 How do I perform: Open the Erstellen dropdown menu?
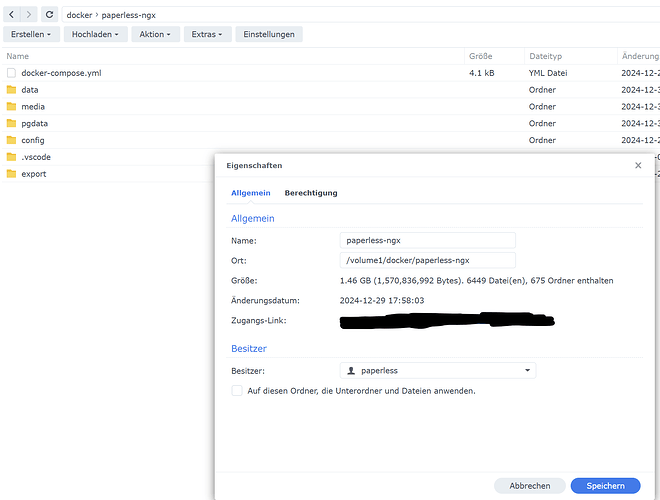pos(31,34)
